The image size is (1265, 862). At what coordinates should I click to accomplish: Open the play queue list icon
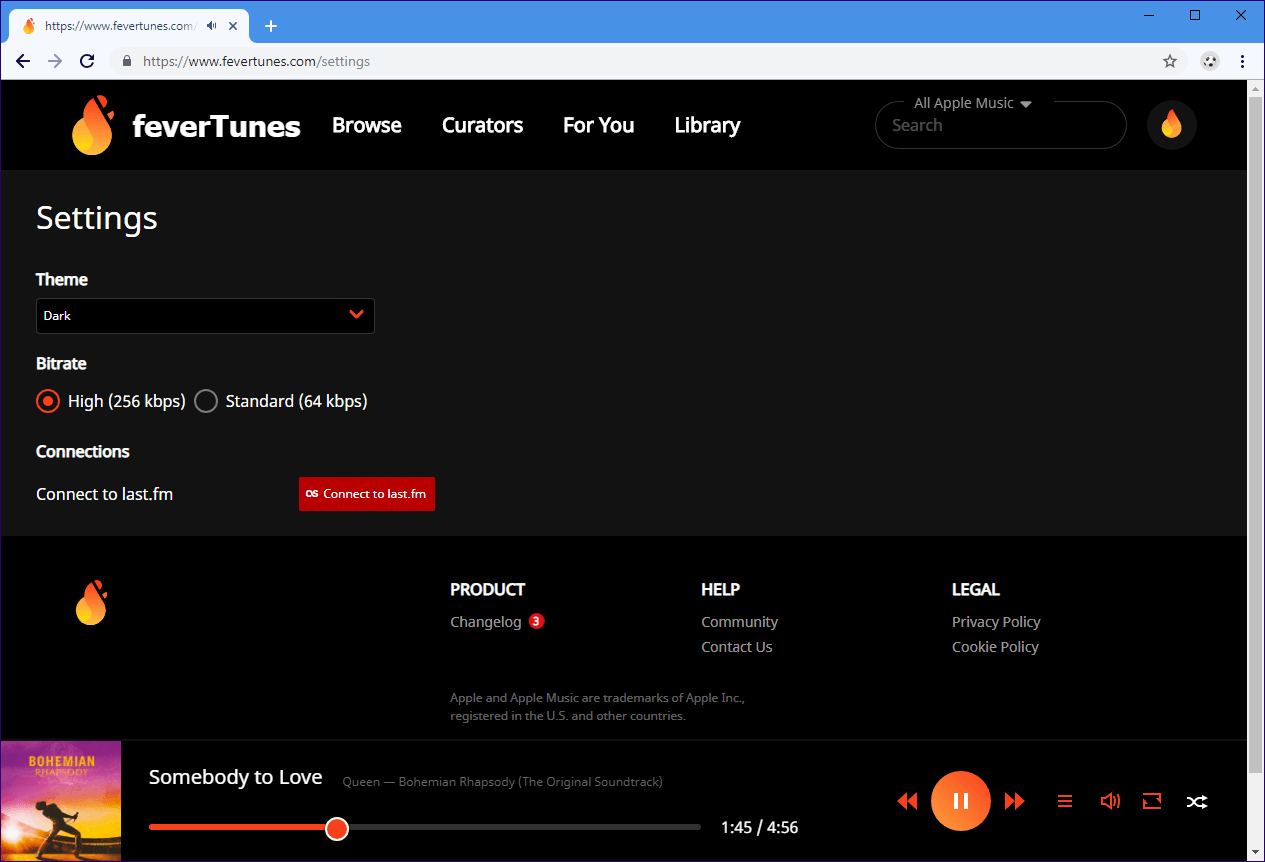[1065, 801]
